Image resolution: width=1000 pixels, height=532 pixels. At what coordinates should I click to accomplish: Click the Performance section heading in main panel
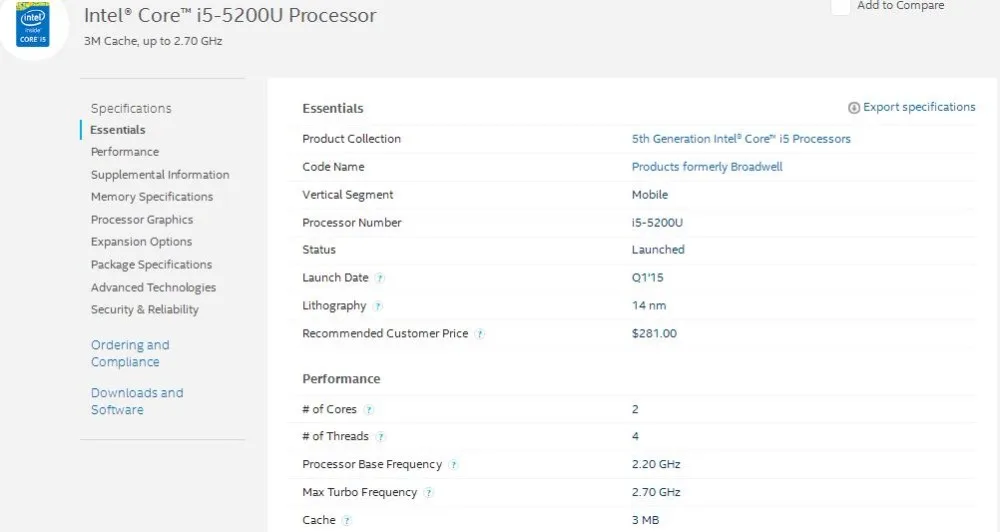pyautogui.click(x=341, y=379)
